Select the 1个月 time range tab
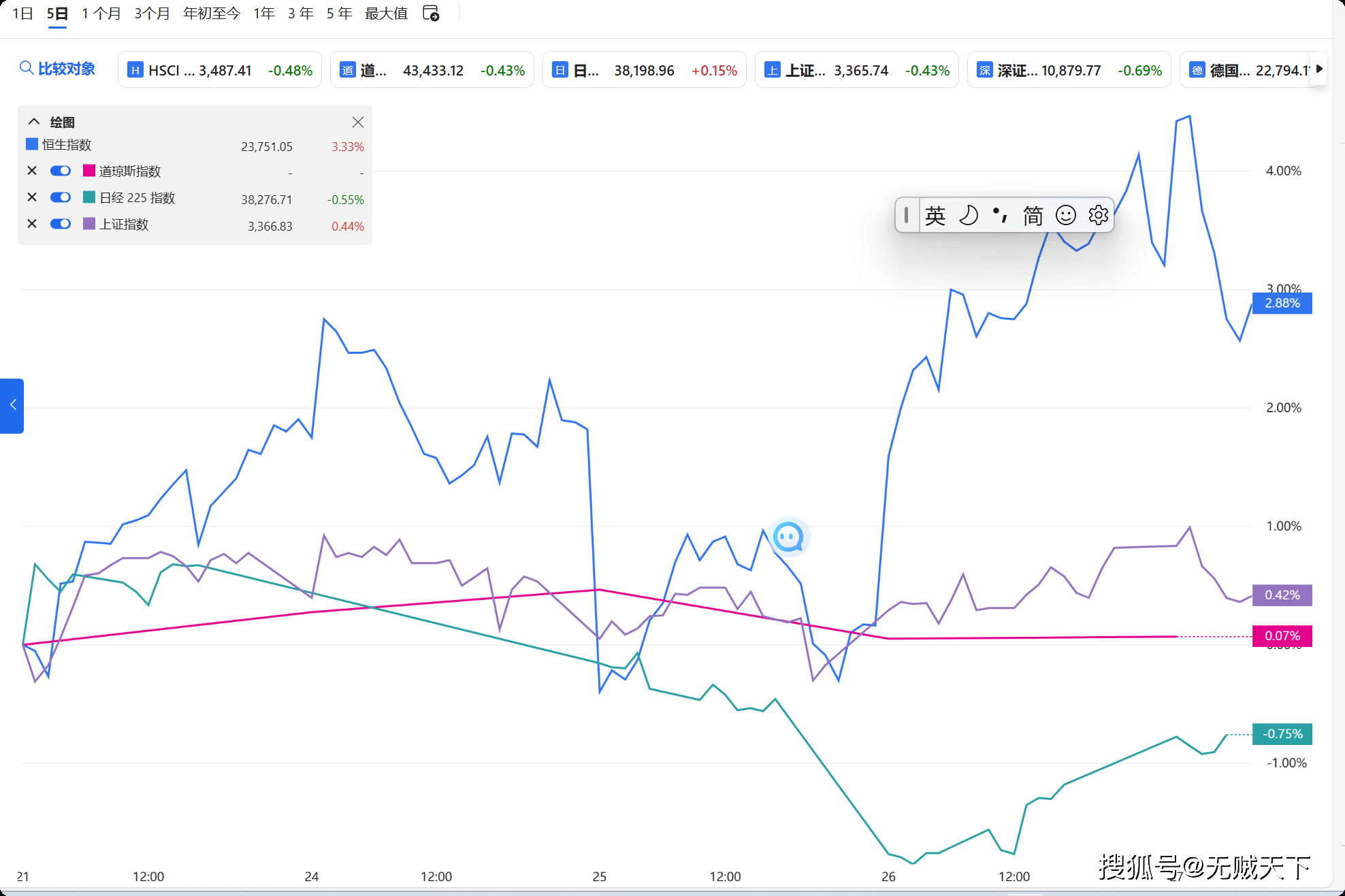Viewport: 1345px width, 896px height. pyautogui.click(x=101, y=14)
